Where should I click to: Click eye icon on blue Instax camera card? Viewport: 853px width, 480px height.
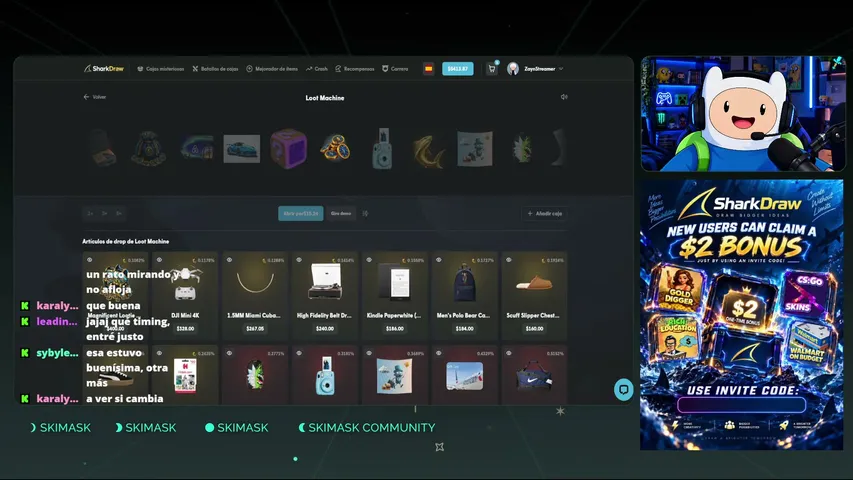point(299,353)
